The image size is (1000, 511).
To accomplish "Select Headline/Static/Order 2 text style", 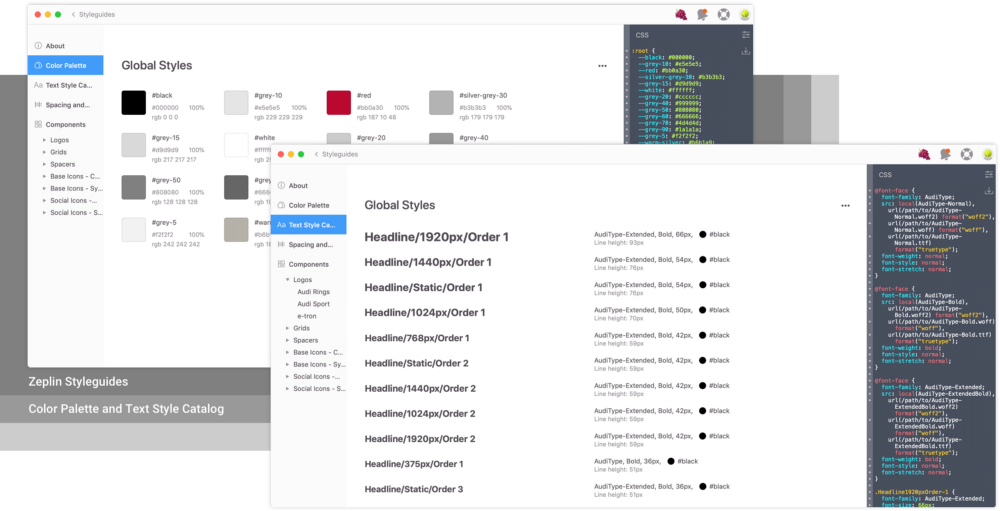I will coord(416,363).
